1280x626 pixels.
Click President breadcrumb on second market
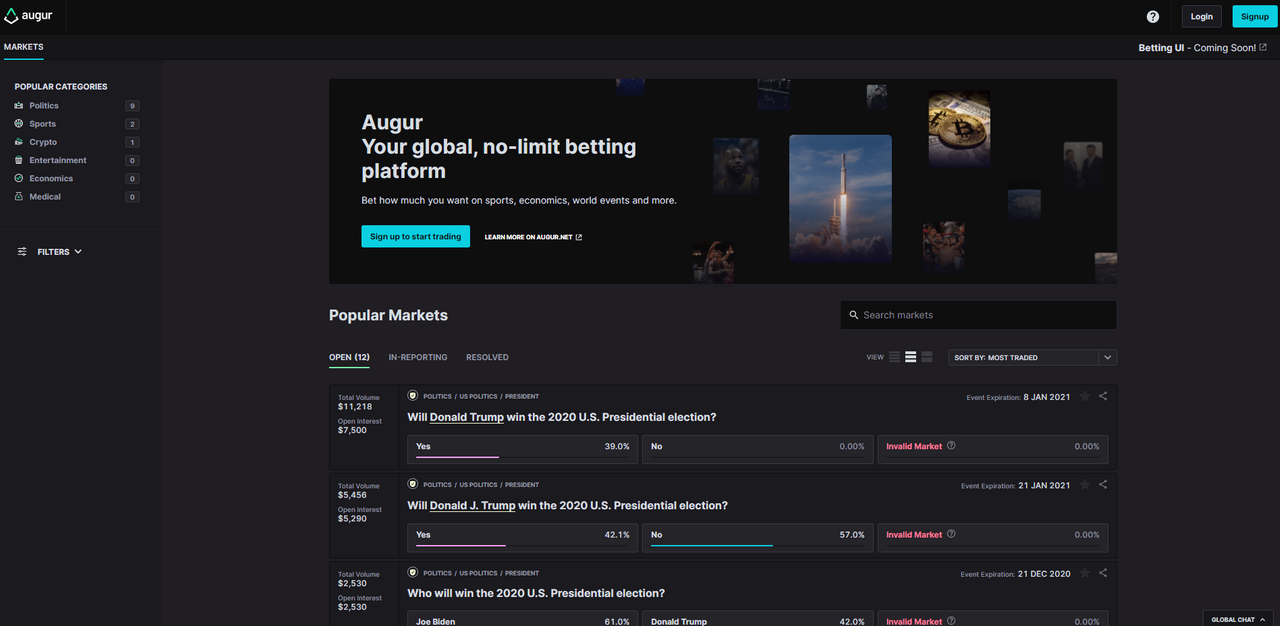[522, 485]
